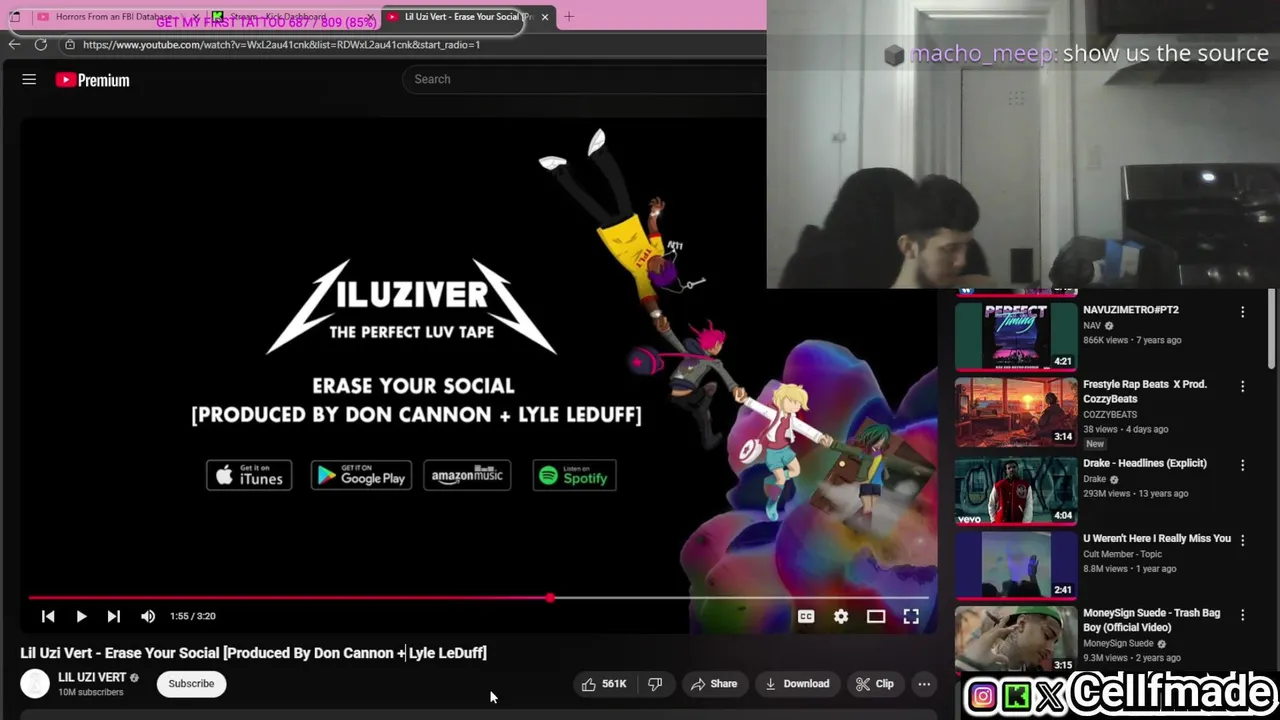This screenshot has height=720, width=1280.
Task: Click the amazon music badge
Action: coord(467,476)
